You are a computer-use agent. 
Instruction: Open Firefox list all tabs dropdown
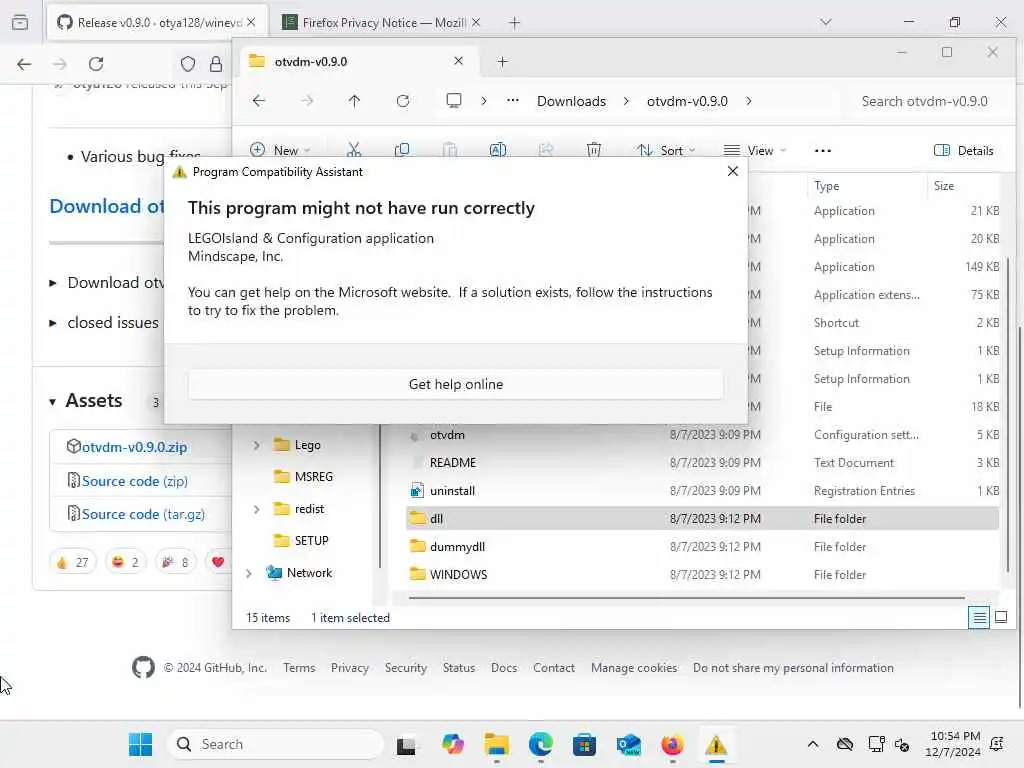tap(826, 22)
